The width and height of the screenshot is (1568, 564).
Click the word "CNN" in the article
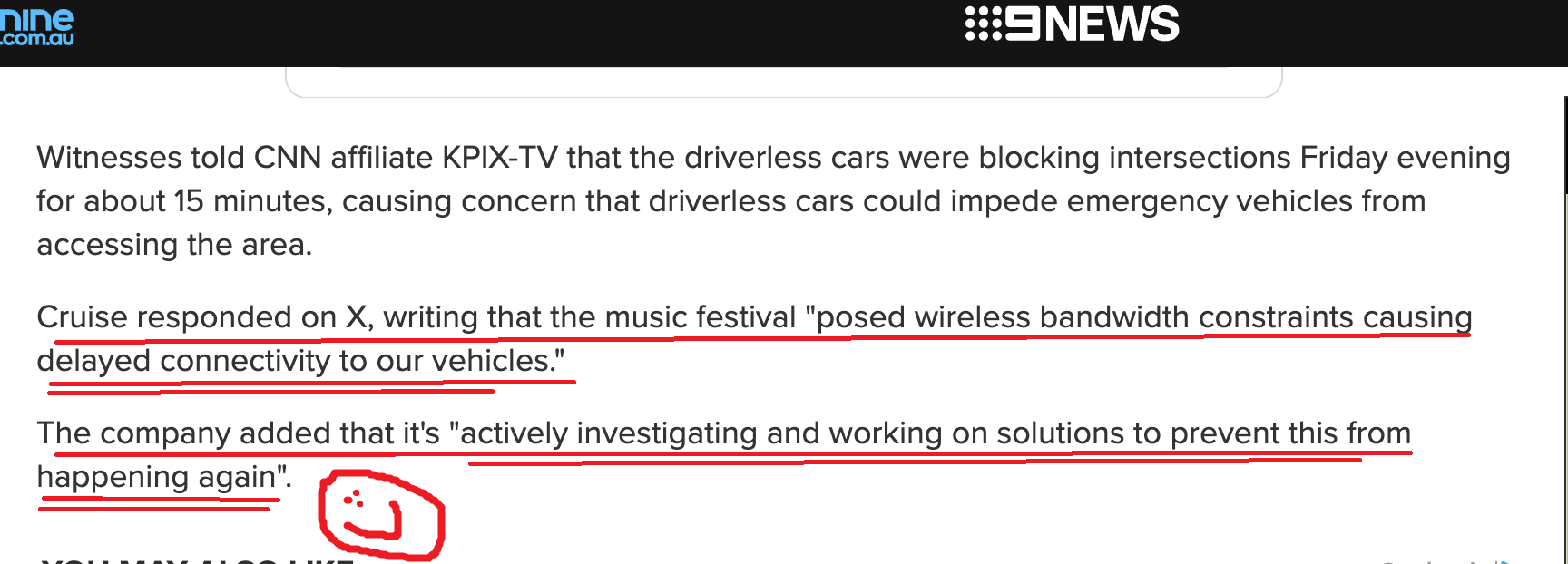click(287, 158)
